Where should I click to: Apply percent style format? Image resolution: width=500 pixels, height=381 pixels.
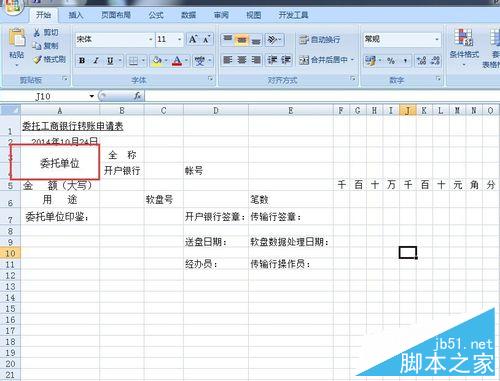point(391,61)
